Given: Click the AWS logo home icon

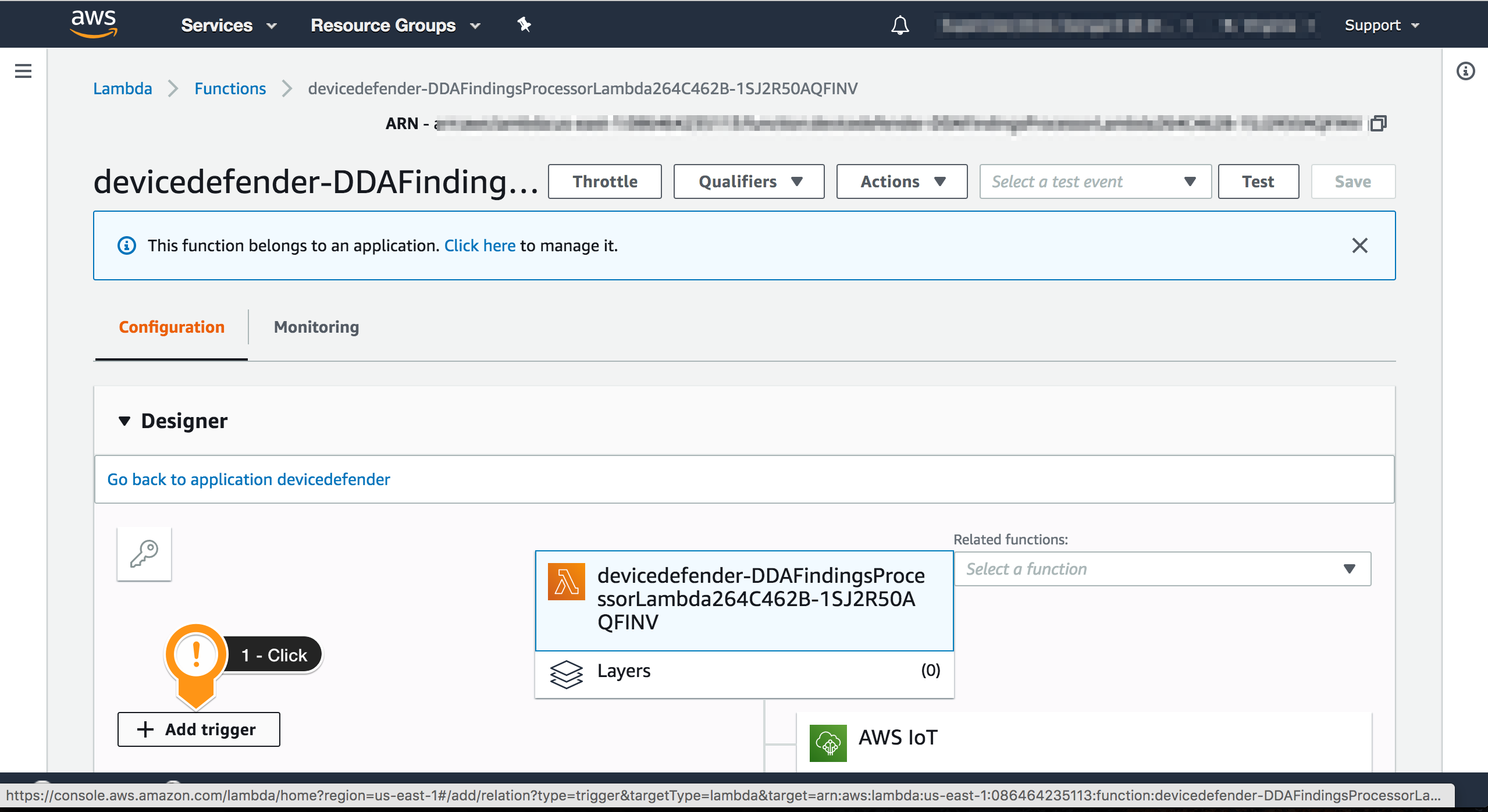Looking at the screenshot, I should (94, 24).
